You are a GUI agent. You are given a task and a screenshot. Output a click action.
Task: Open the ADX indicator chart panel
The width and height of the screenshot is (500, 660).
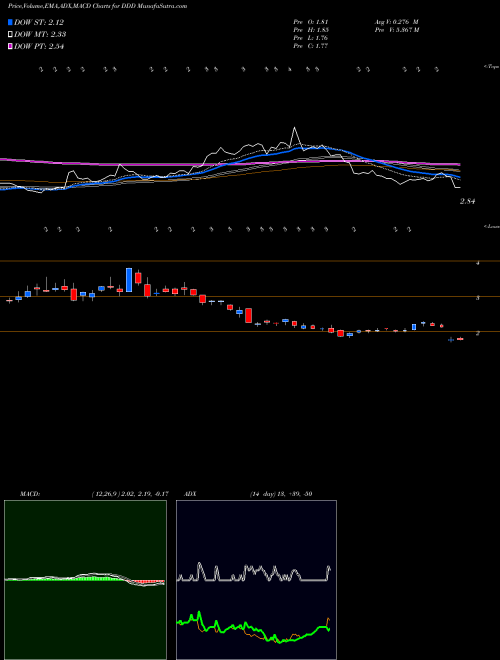pos(256,580)
